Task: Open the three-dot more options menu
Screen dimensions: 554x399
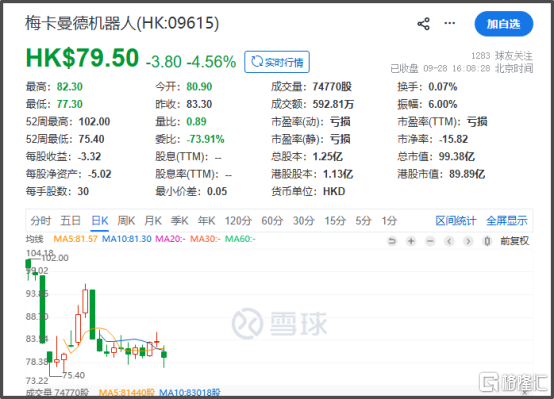Action: [449, 23]
